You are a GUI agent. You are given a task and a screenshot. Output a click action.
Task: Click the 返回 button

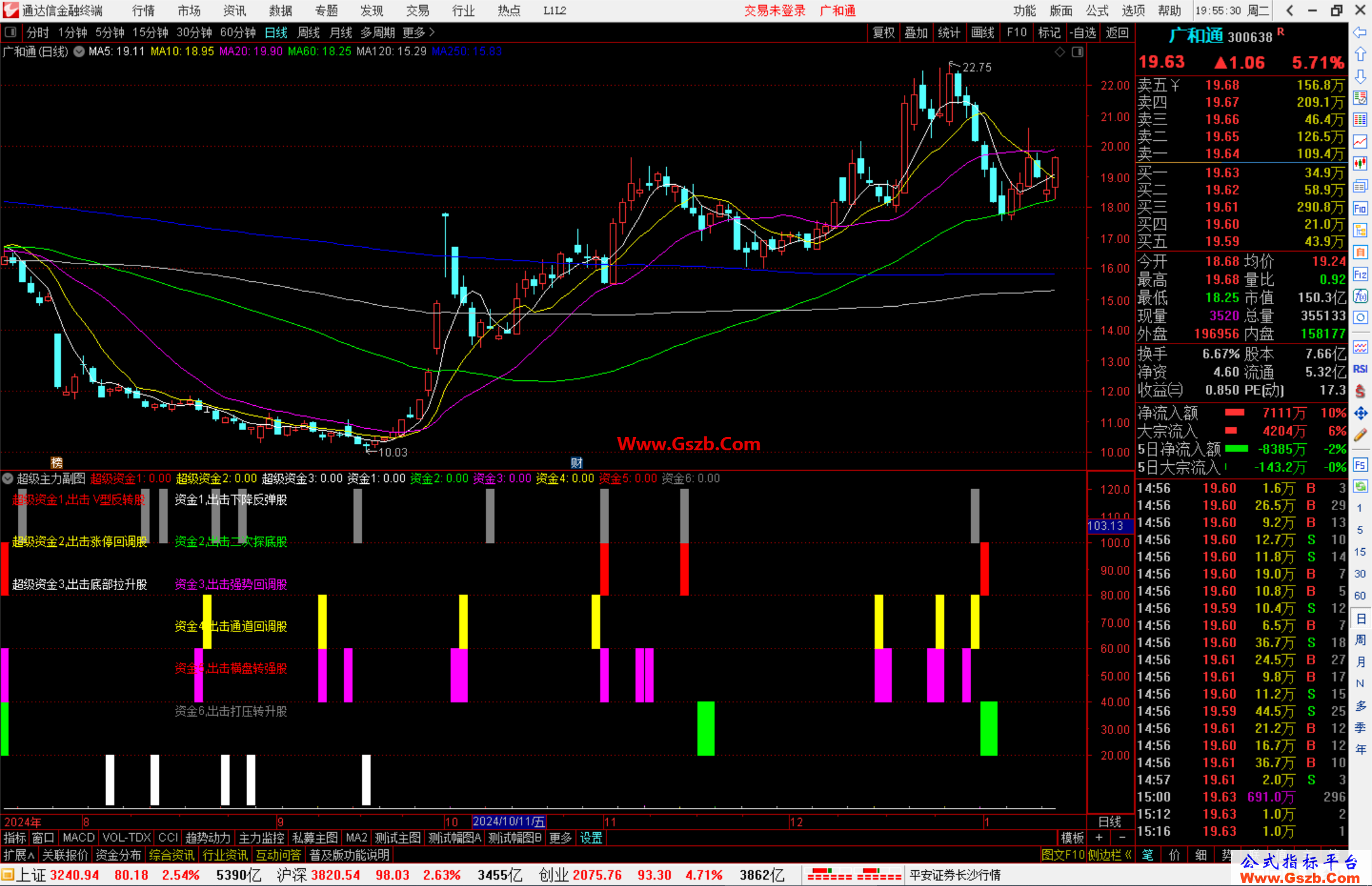(1117, 32)
